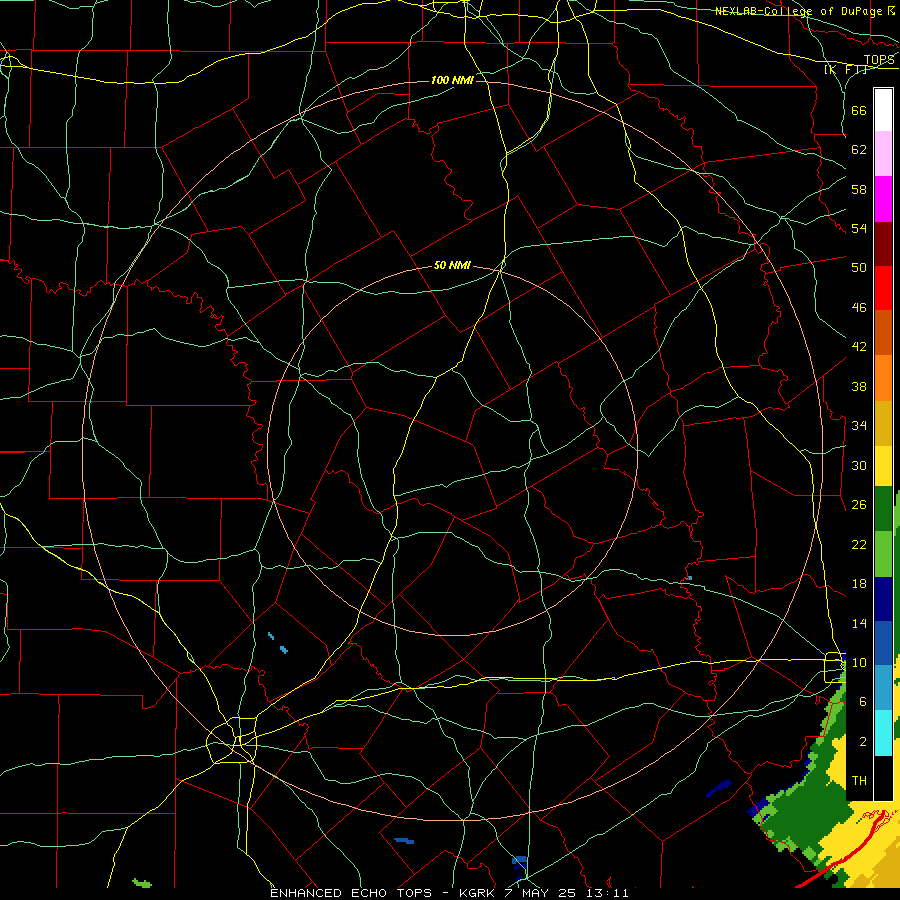The height and width of the screenshot is (900, 900).
Task: Click the KGRK station identifier in the caption
Action: (476, 893)
